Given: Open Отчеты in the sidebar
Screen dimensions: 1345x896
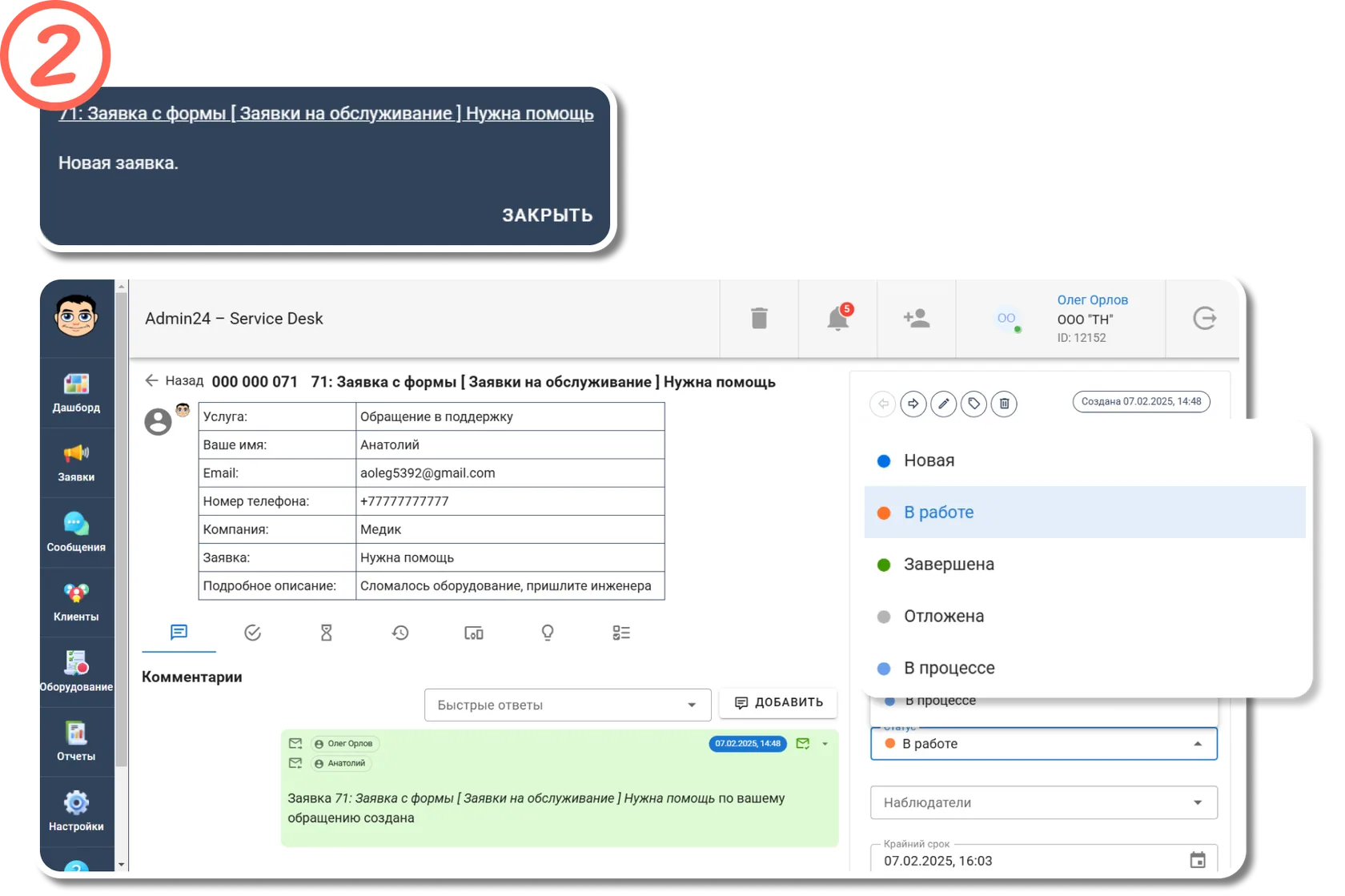Looking at the screenshot, I should (76, 741).
